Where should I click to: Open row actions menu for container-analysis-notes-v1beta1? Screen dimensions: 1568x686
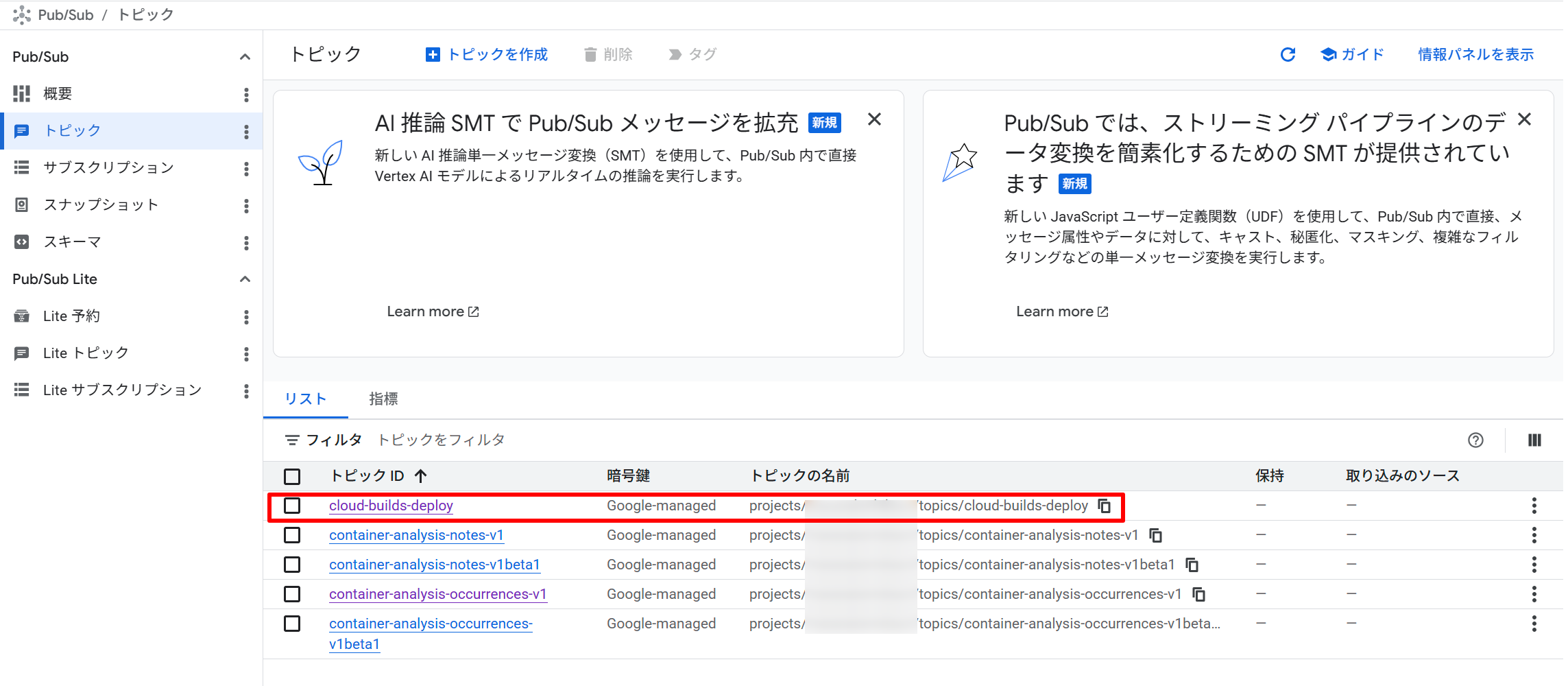coord(1534,565)
